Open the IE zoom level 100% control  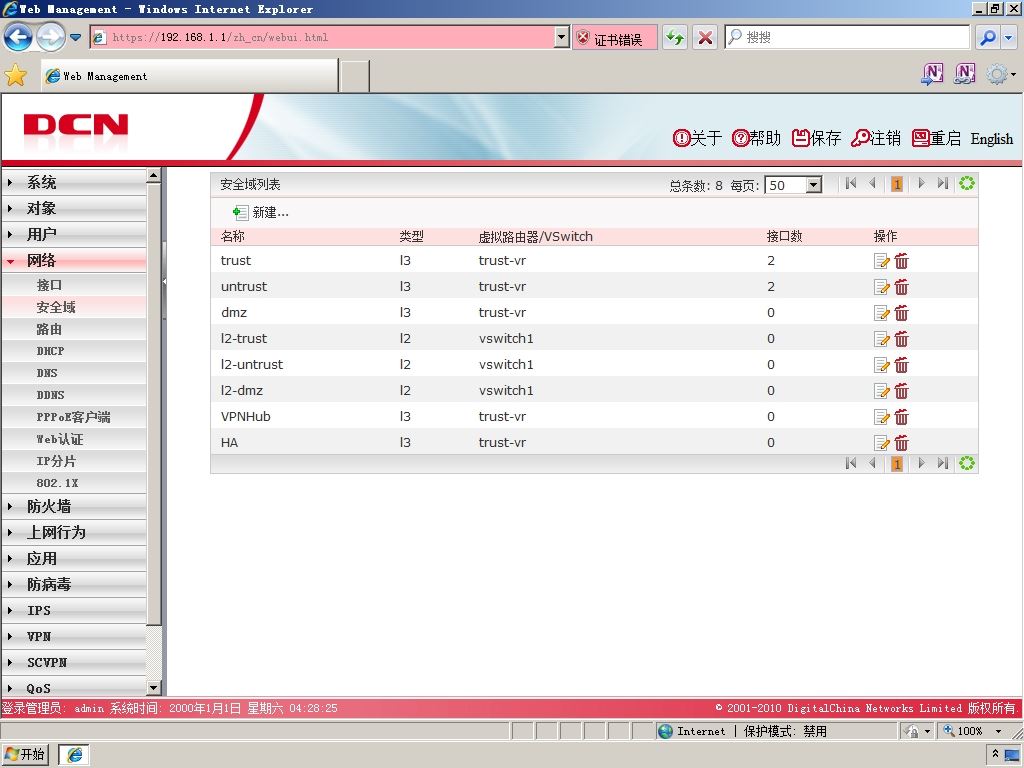(x=972, y=731)
